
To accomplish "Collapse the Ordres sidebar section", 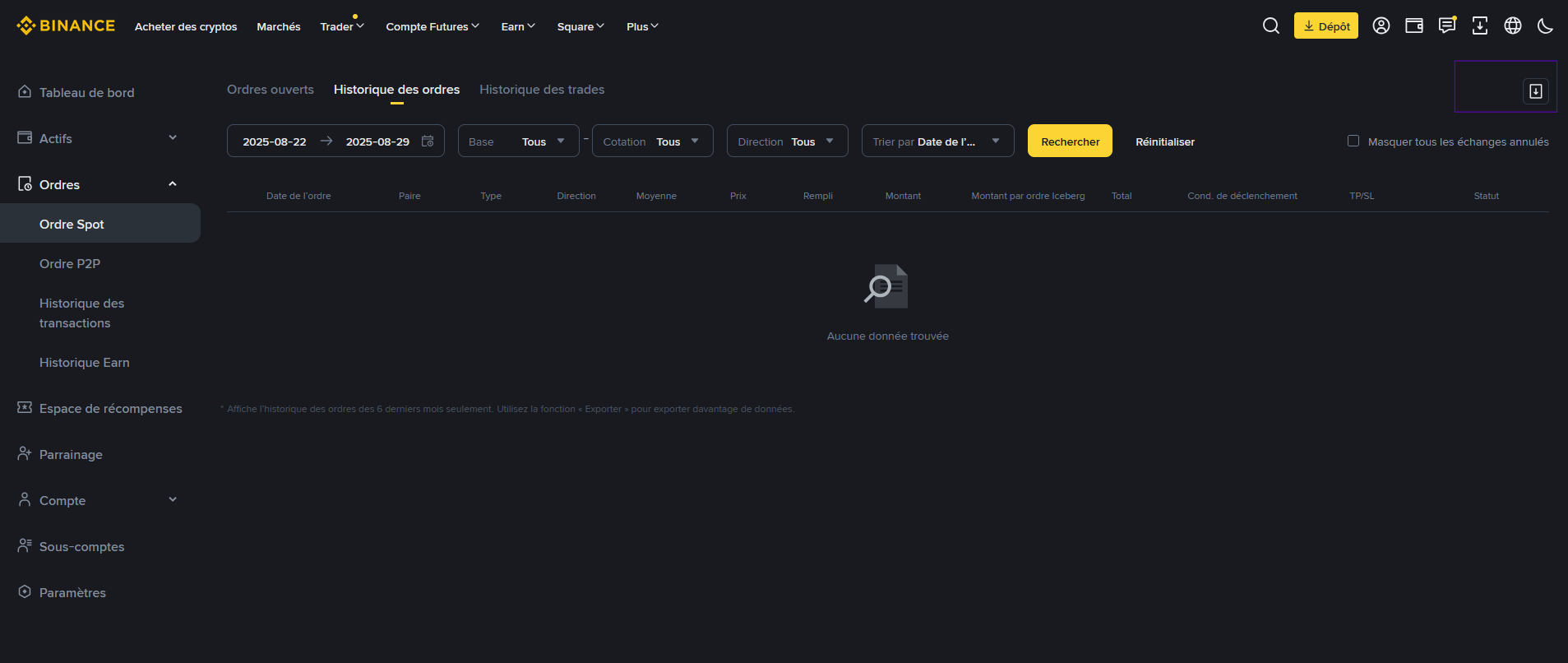I will (x=173, y=184).
